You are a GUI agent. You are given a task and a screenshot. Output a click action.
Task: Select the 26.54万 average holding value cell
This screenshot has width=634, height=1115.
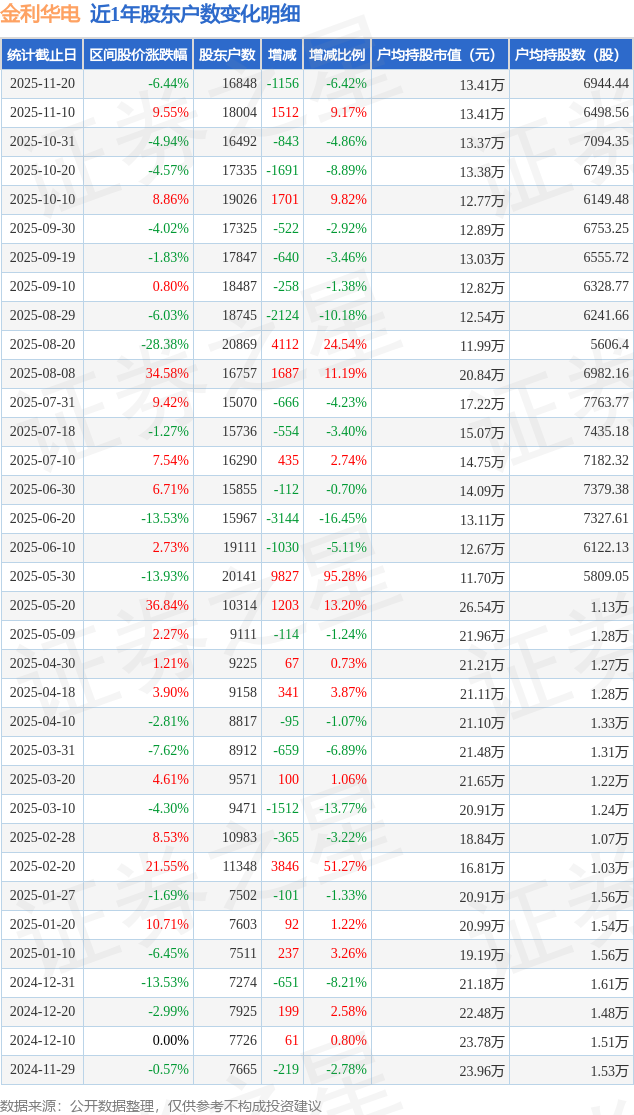coord(481,606)
